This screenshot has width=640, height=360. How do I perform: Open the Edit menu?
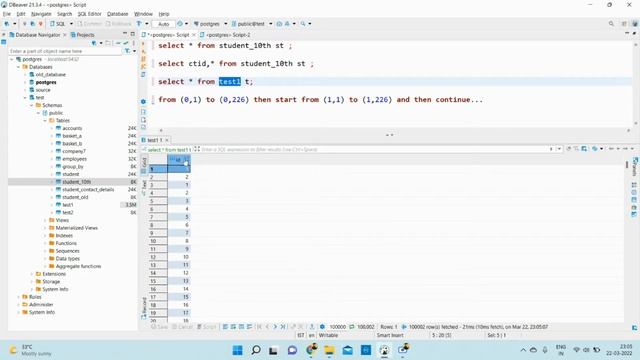pyautogui.click(x=21, y=14)
